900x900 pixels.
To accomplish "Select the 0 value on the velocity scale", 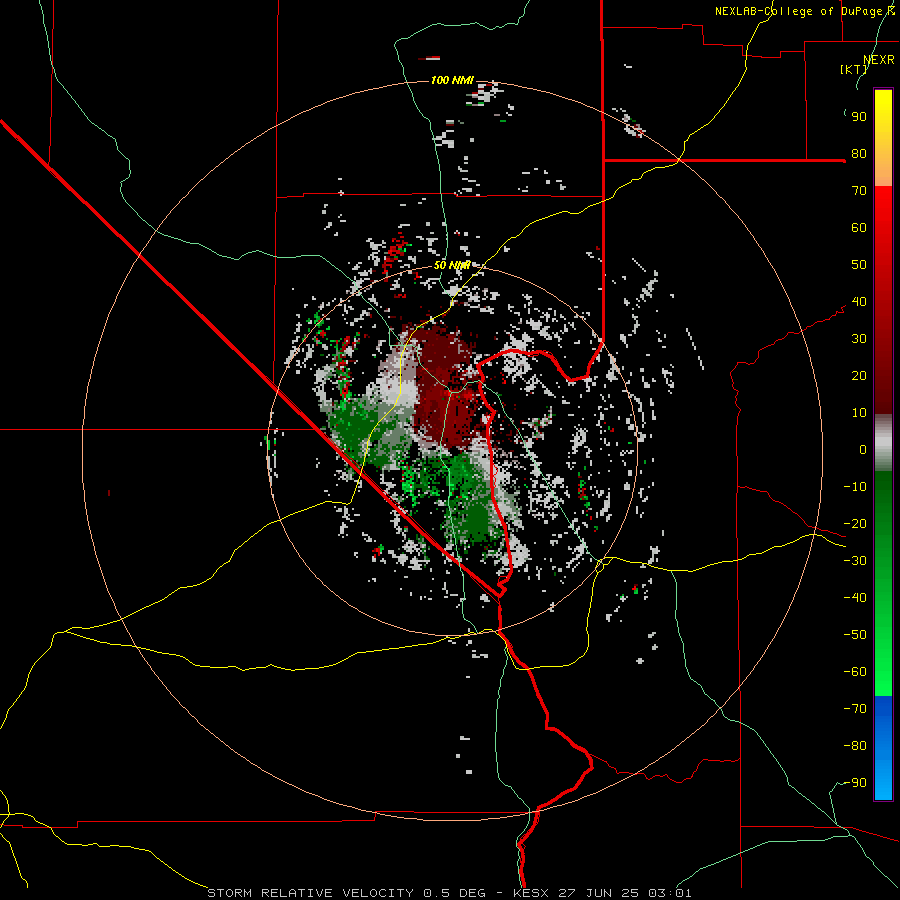I will (x=863, y=449).
